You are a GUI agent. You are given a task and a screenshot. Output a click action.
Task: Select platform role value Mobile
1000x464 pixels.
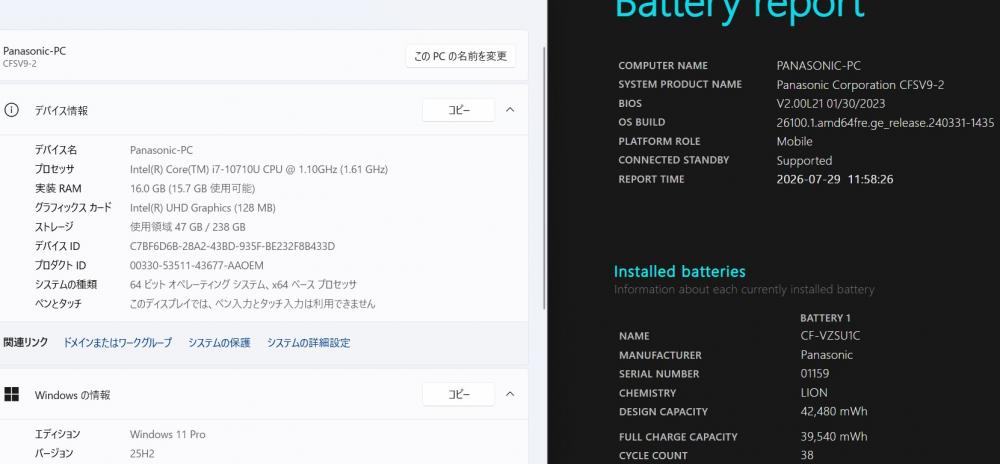[794, 141]
